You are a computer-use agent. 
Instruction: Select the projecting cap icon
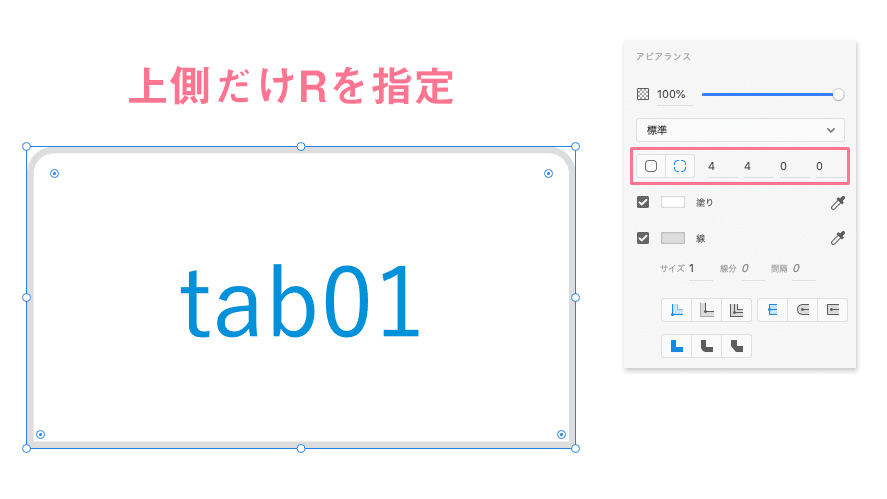(x=833, y=310)
